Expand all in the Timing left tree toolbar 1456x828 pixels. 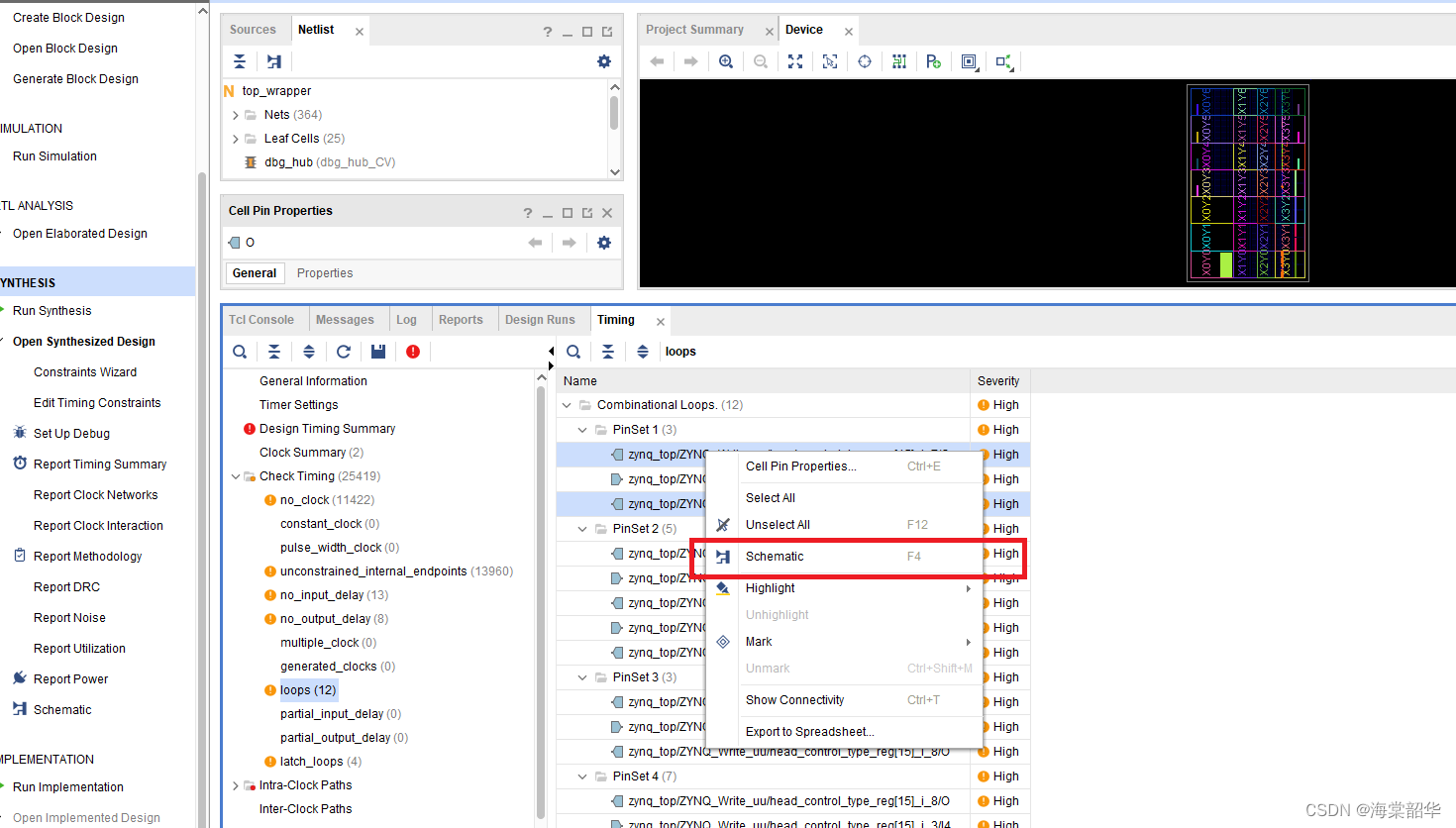[x=309, y=352]
